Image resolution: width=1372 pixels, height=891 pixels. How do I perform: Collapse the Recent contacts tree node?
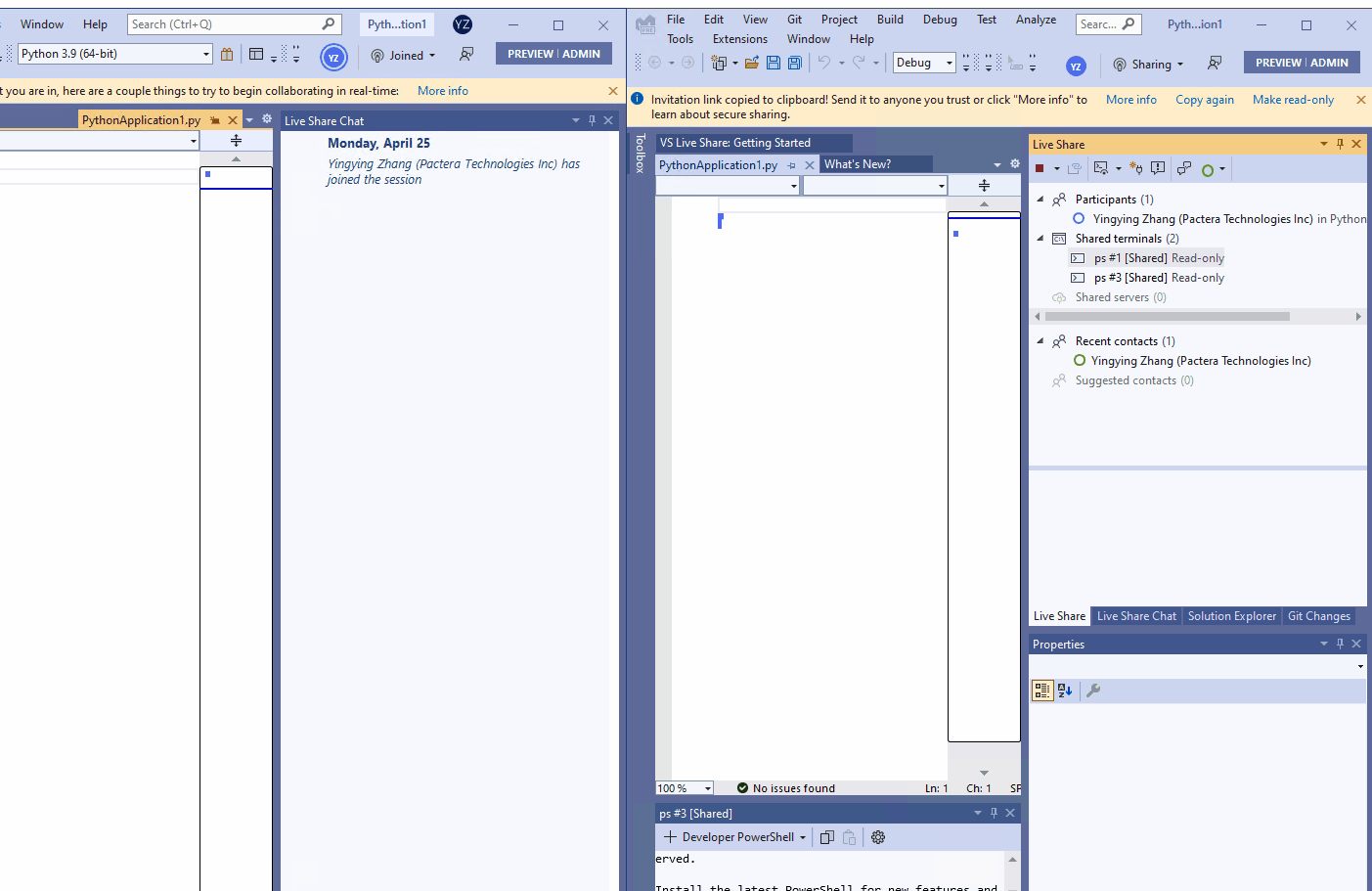click(x=1040, y=340)
